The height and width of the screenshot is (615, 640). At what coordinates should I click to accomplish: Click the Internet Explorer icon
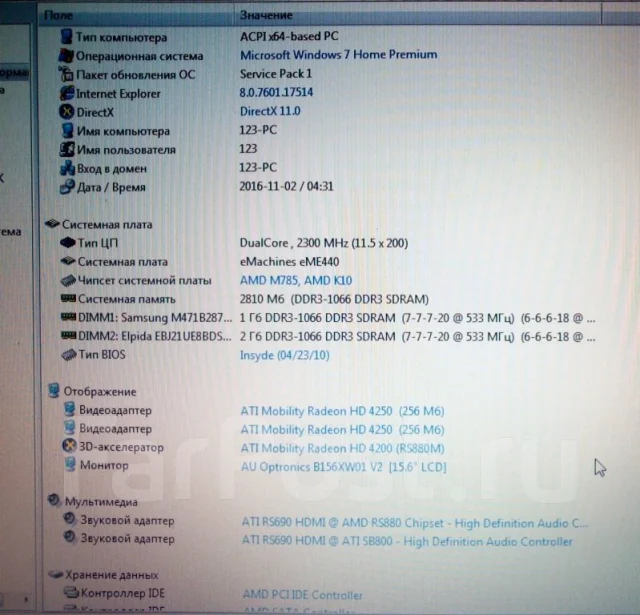(67, 93)
